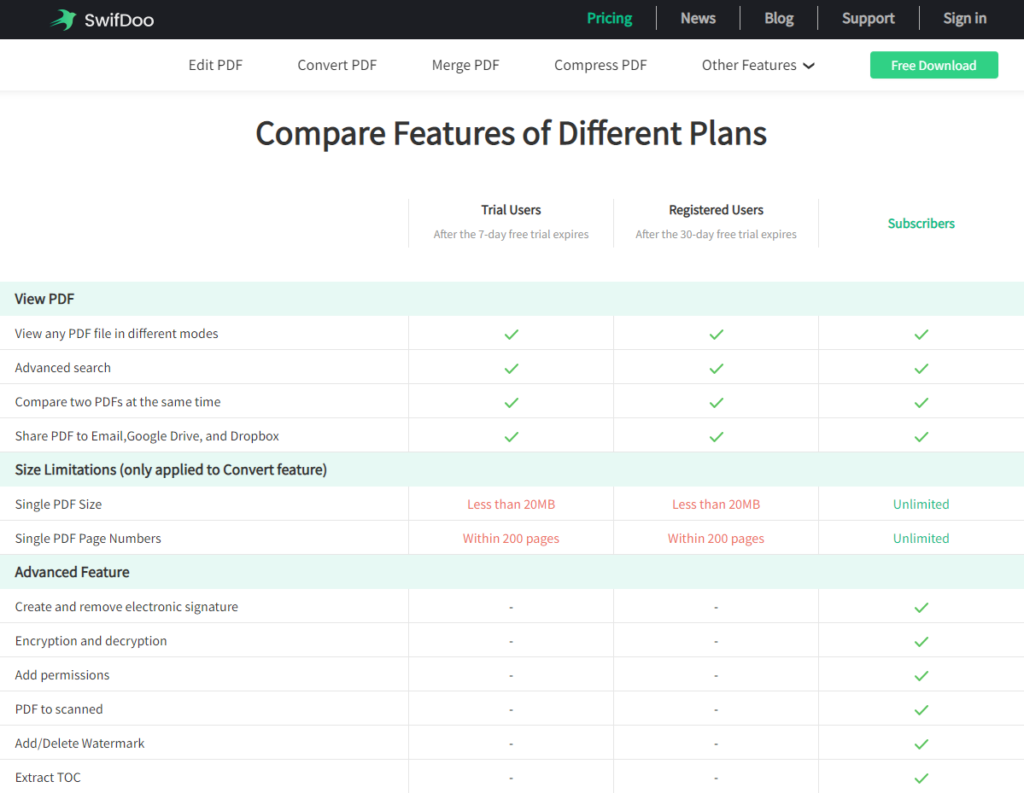Click Trial Users checkmark for View any PDF file
The width and height of the screenshot is (1024, 793).
click(511, 334)
